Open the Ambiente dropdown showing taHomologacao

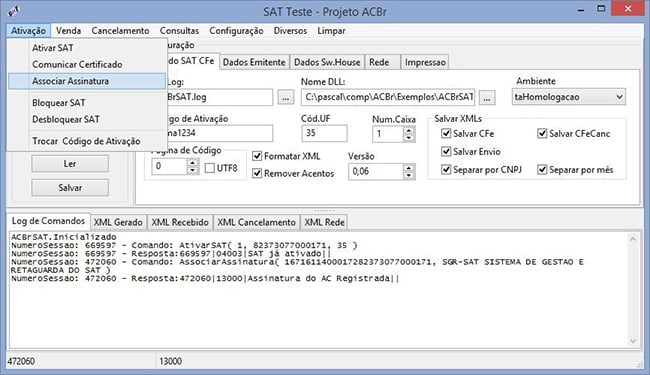pyautogui.click(x=568, y=97)
